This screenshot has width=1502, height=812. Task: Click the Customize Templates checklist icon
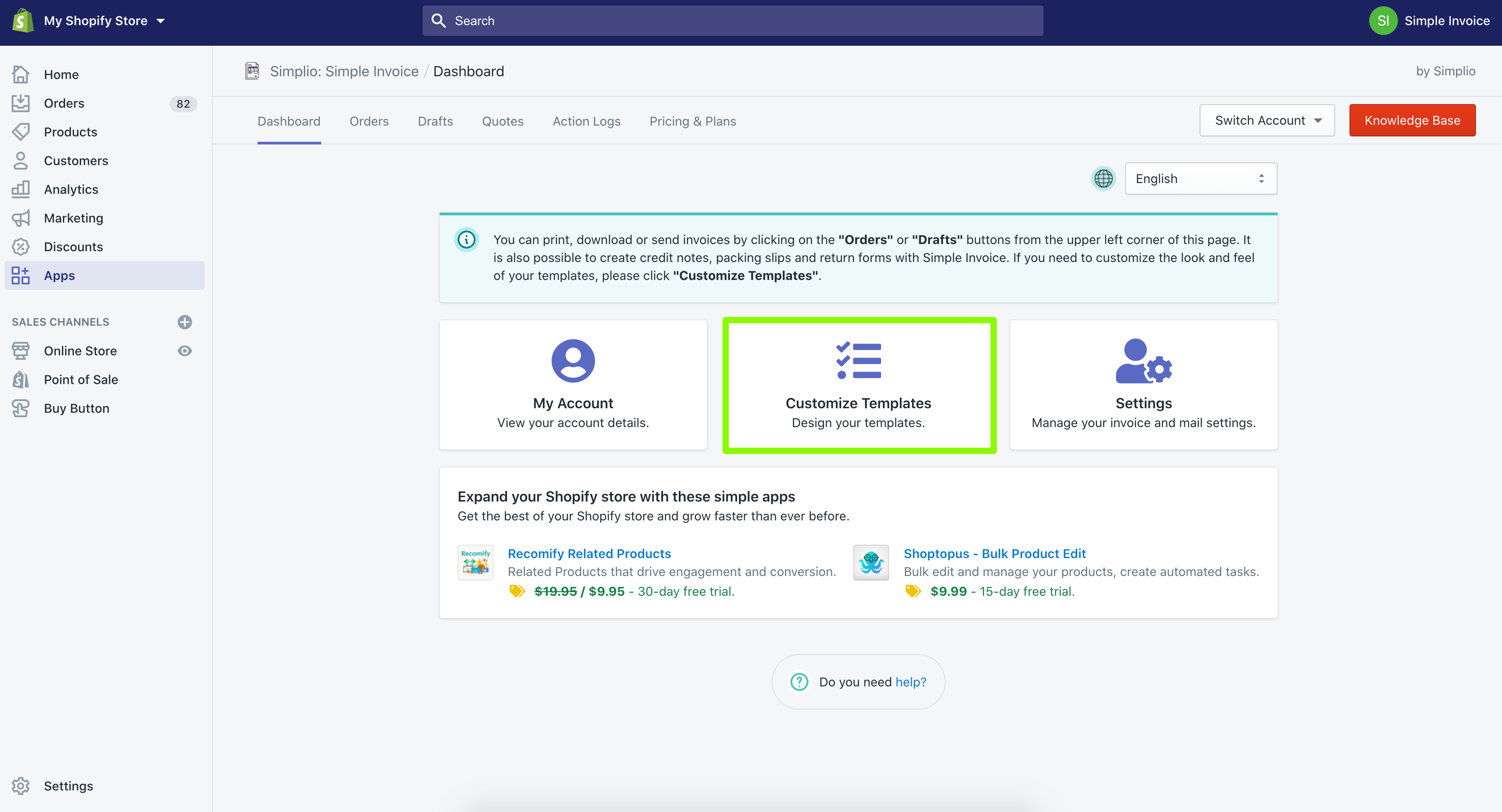tap(858, 360)
